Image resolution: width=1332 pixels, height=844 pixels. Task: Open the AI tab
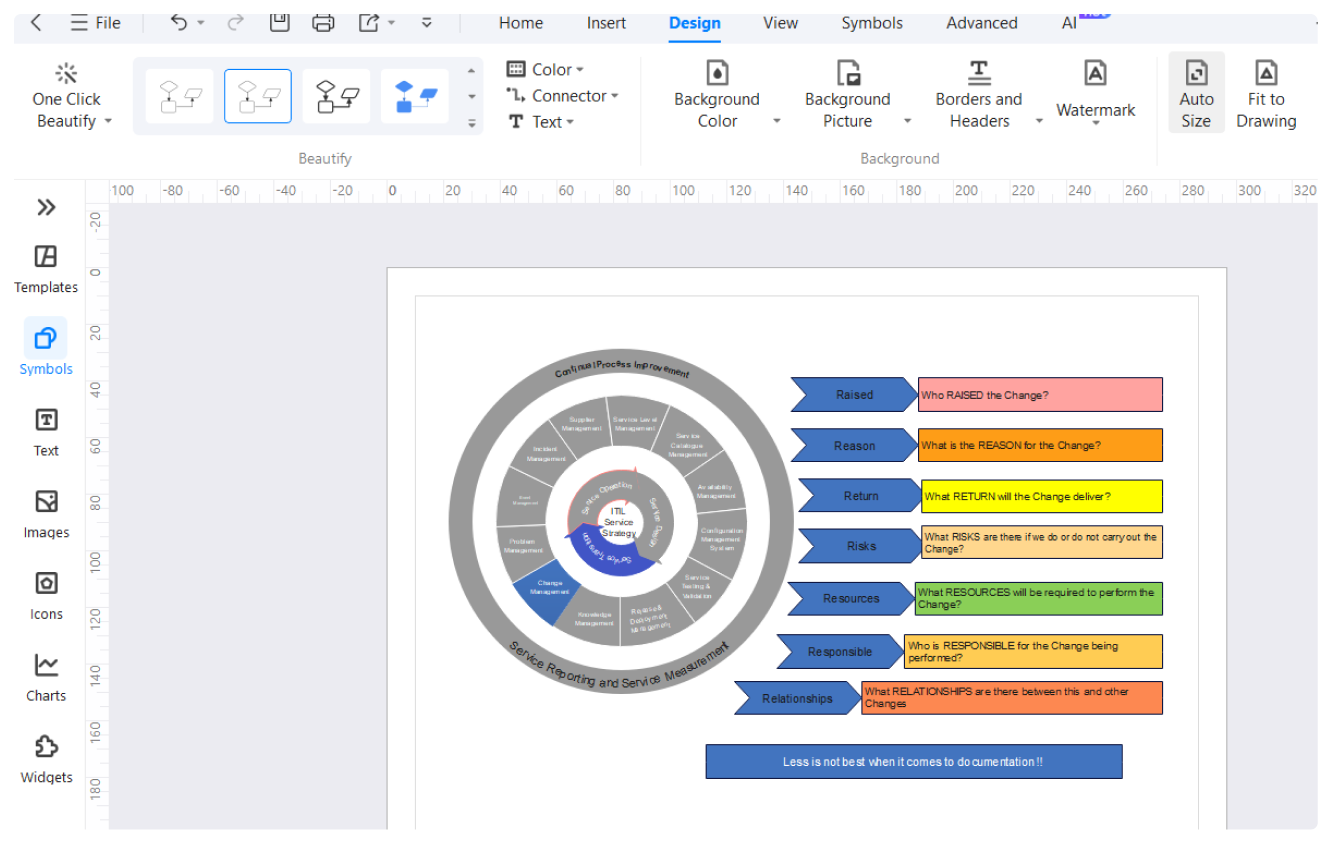click(1070, 23)
